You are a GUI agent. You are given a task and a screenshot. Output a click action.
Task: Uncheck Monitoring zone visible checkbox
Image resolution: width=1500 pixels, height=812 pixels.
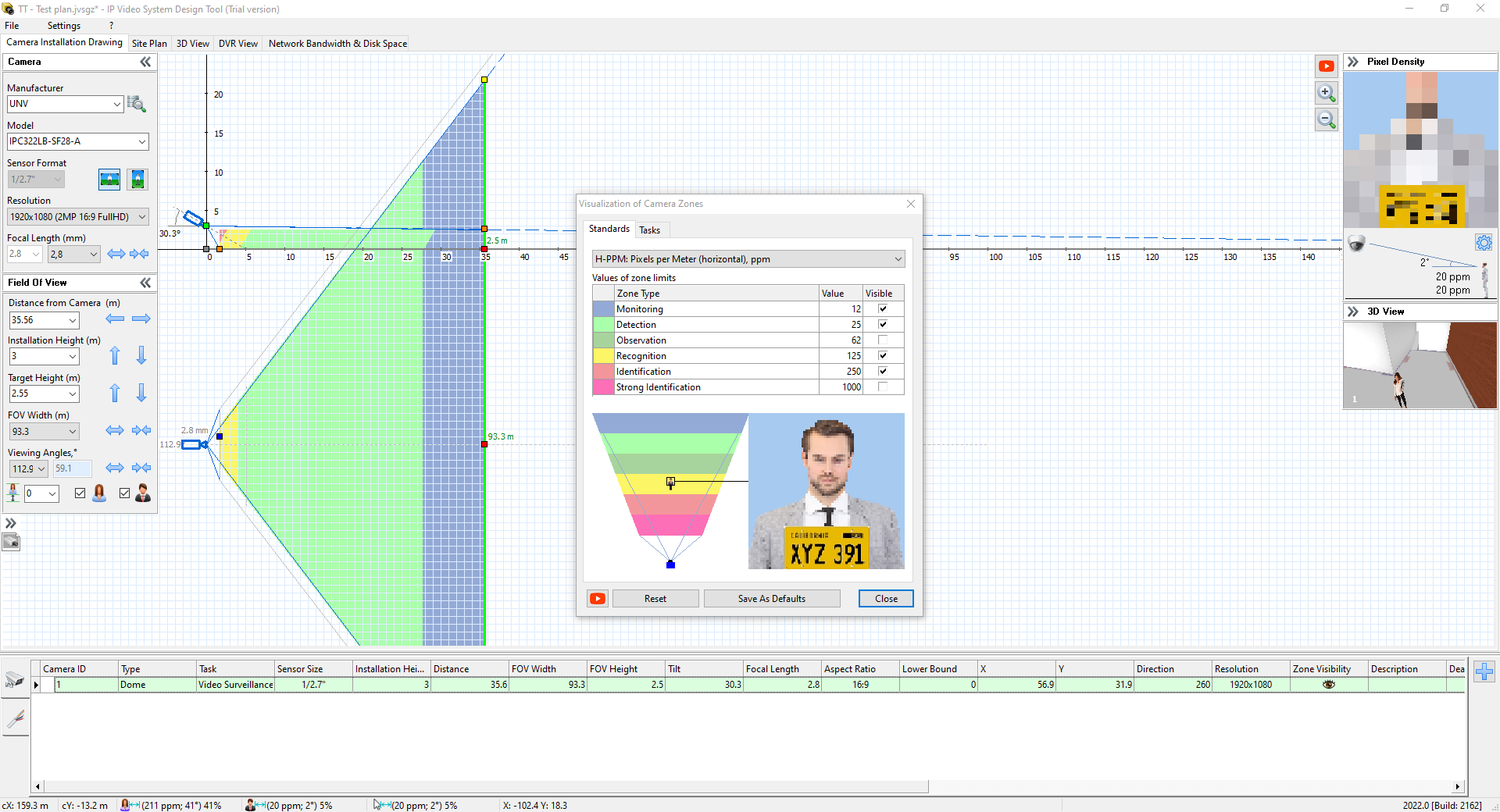click(883, 309)
